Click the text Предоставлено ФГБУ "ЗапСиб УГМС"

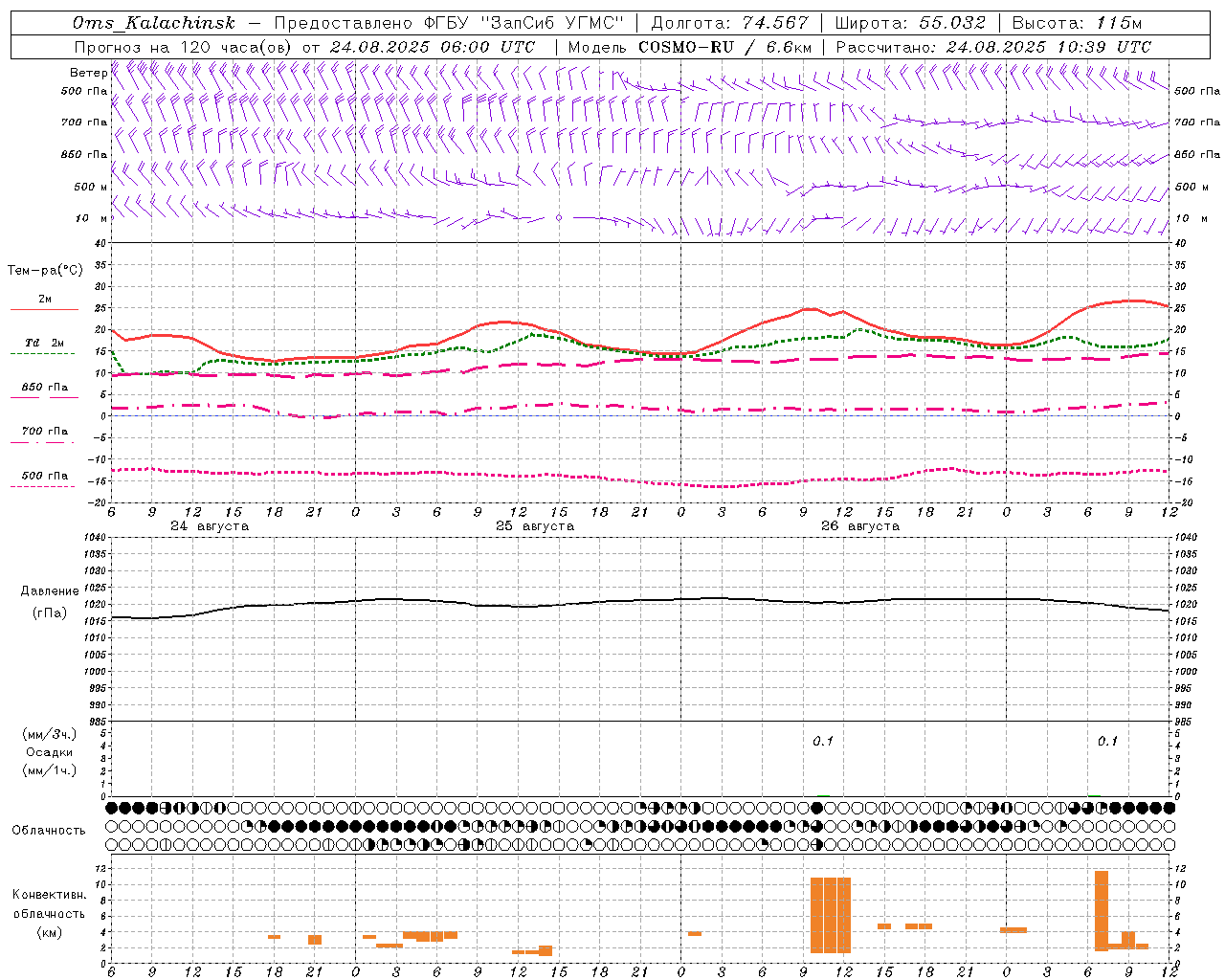coord(449,23)
